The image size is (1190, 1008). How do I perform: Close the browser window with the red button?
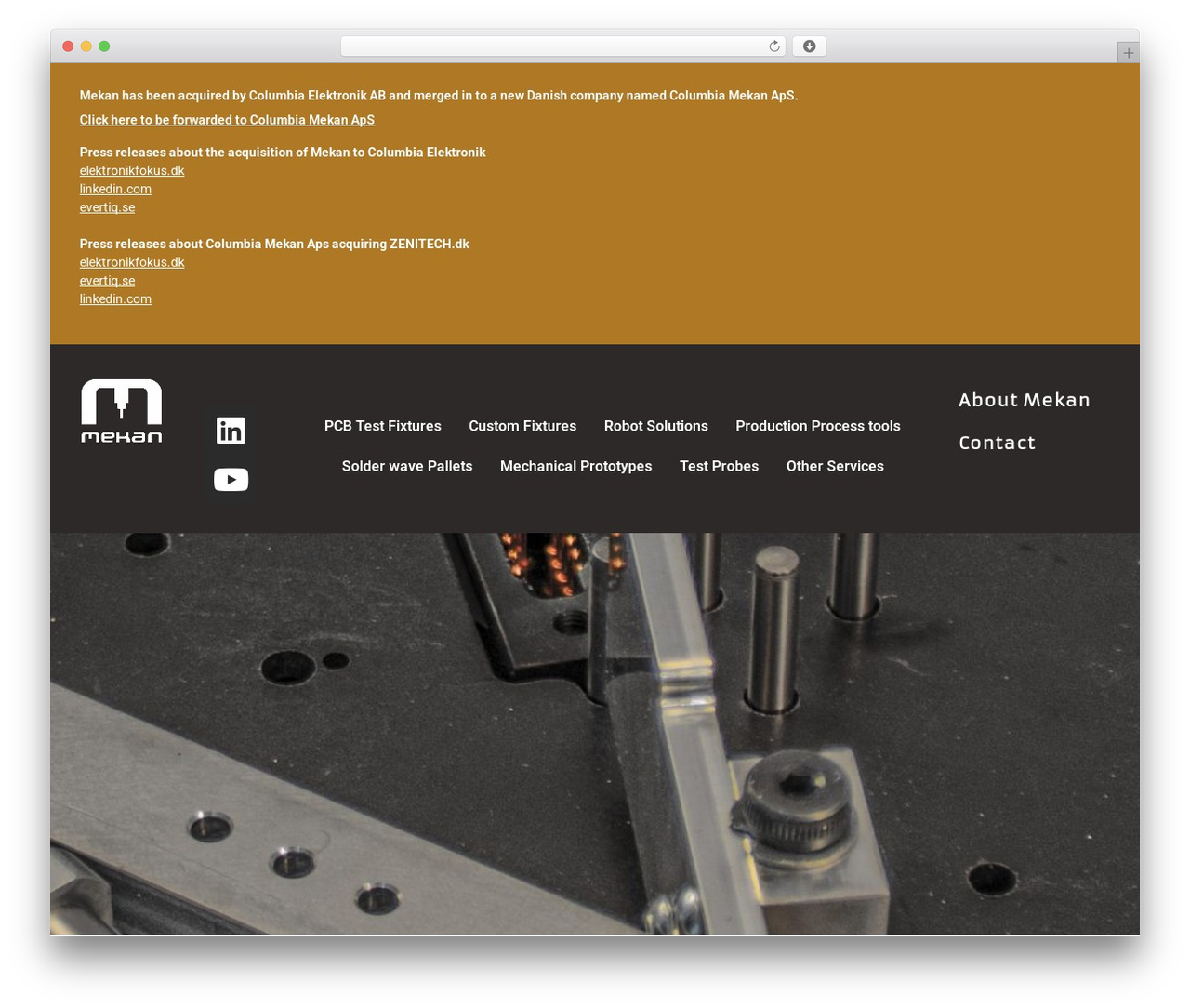point(68,46)
